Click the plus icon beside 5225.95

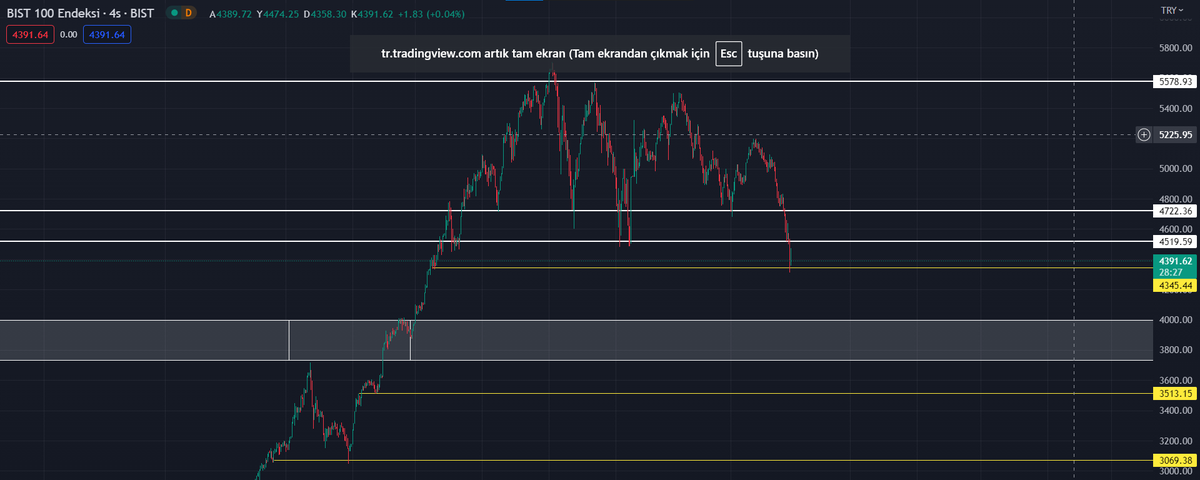click(1144, 135)
